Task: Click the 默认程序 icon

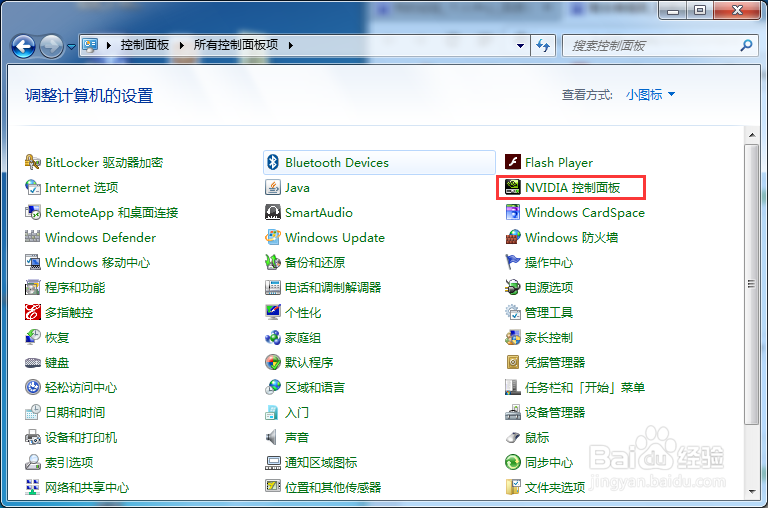Action: pyautogui.click(x=273, y=363)
